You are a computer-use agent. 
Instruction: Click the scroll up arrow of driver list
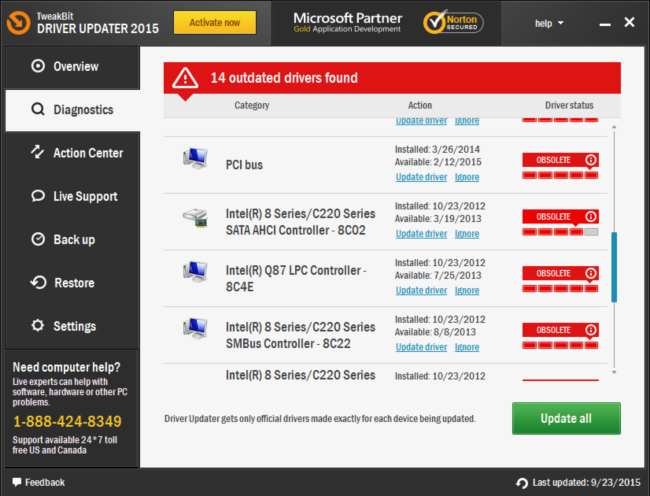tap(614, 127)
